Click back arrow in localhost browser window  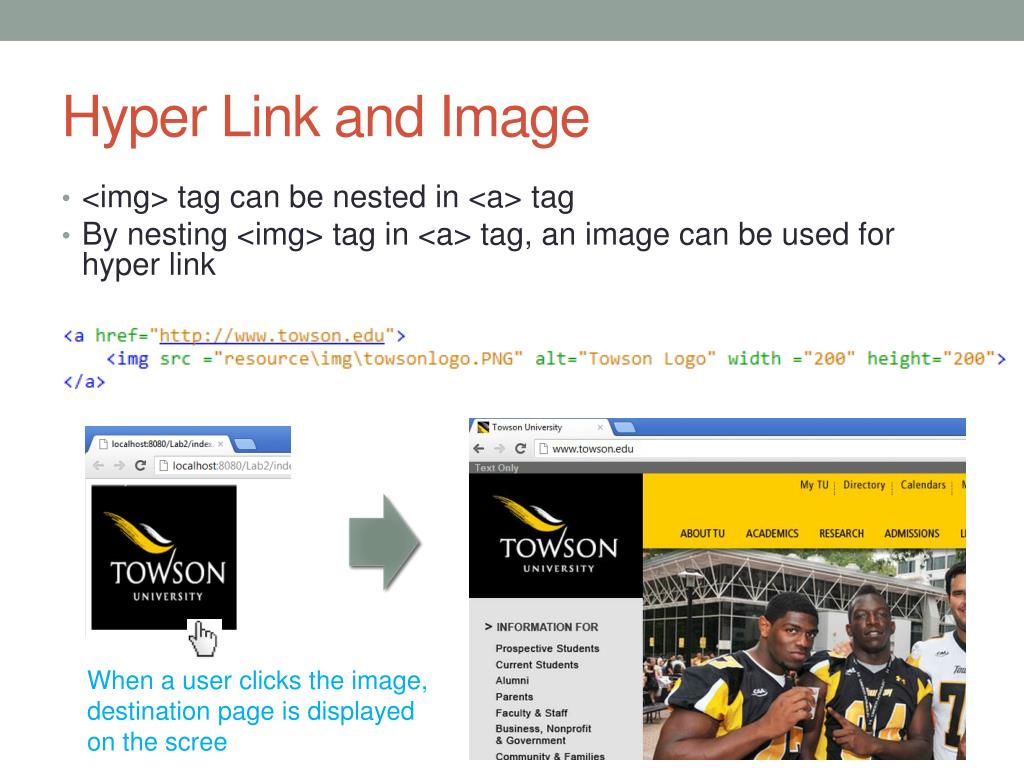point(99,466)
